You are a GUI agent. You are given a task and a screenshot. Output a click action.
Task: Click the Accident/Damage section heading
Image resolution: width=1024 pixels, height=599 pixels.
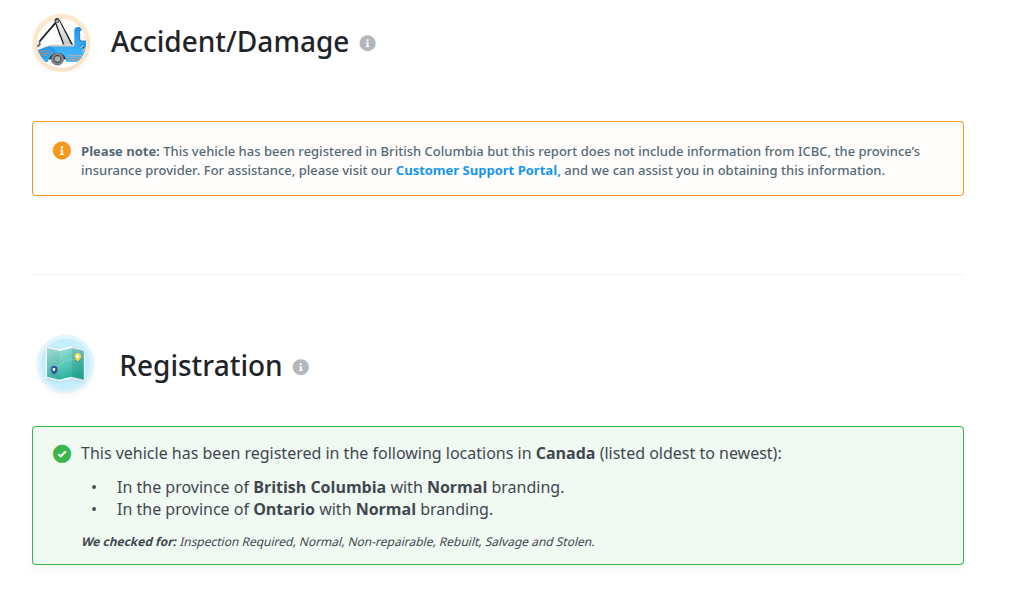(x=229, y=42)
